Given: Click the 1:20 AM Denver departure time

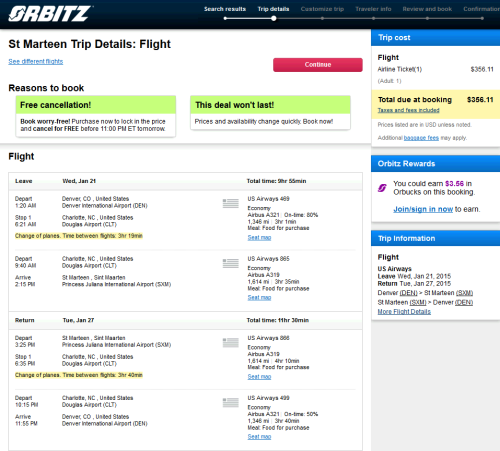Looking at the screenshot, I should (25, 206).
